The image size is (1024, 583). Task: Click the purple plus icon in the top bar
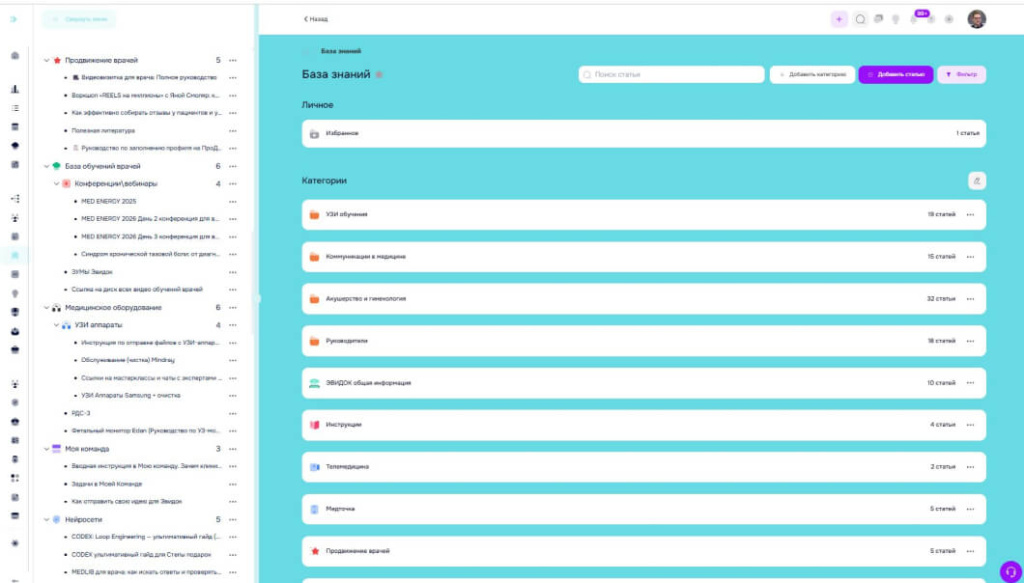click(839, 20)
